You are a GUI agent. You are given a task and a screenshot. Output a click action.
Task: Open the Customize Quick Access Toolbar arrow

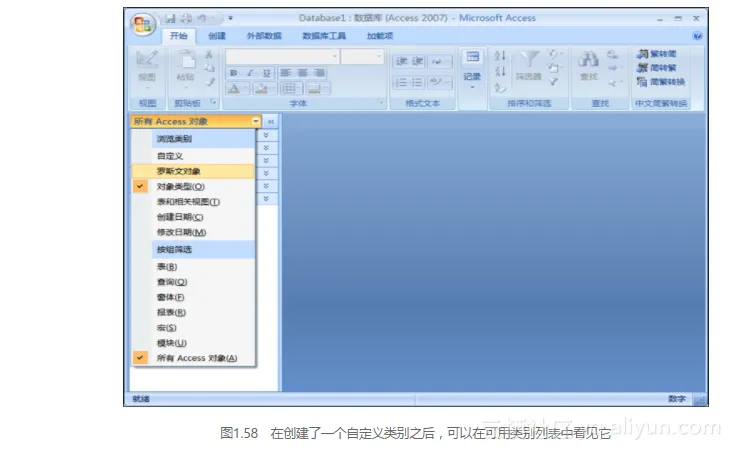click(230, 19)
